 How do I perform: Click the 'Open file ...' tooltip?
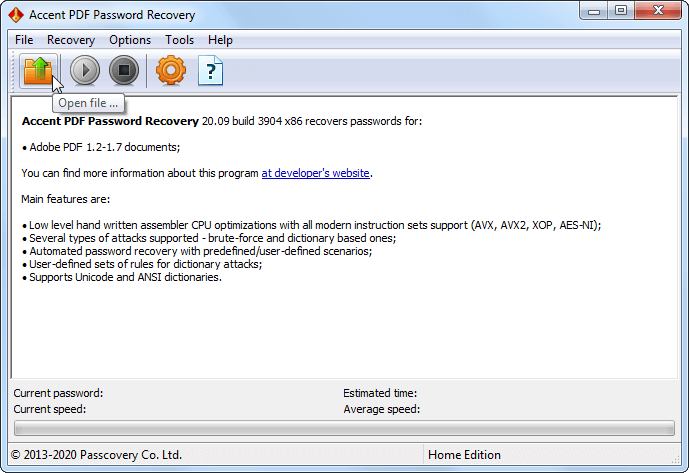pos(88,103)
